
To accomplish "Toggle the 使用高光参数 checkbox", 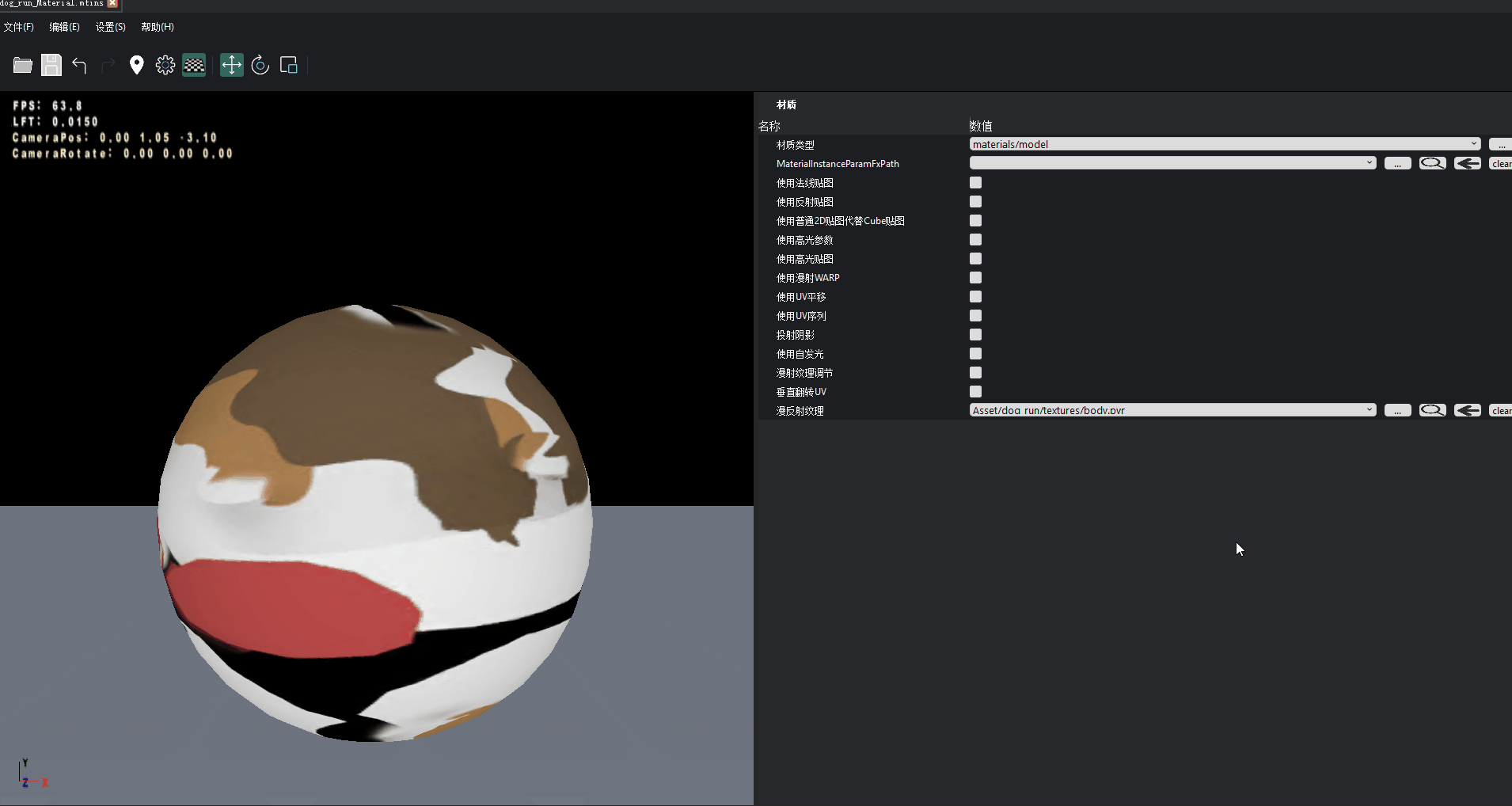I will [975, 240].
